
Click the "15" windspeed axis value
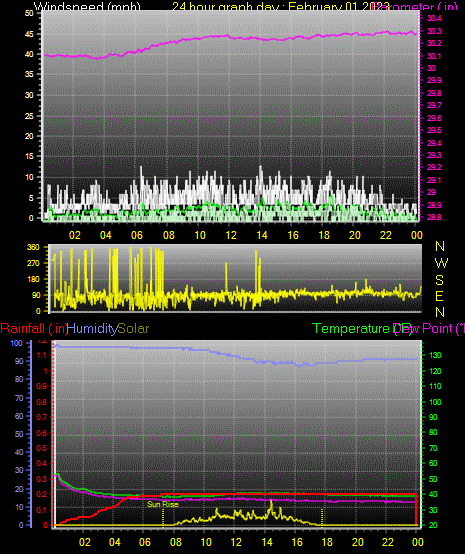(29, 156)
